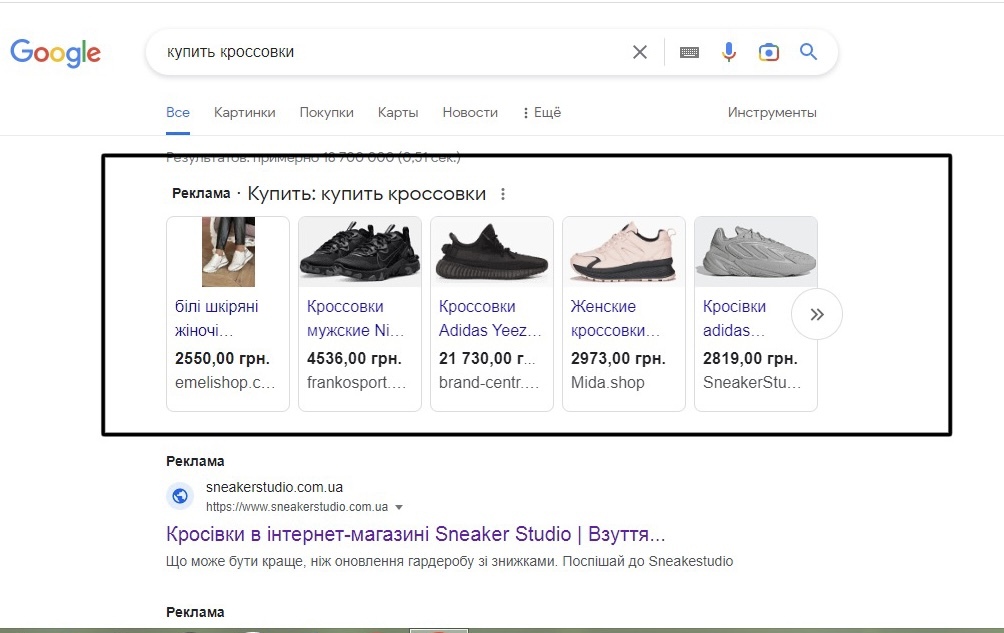Open the 'Покупки' tab
This screenshot has height=633, width=1004.
(x=327, y=113)
